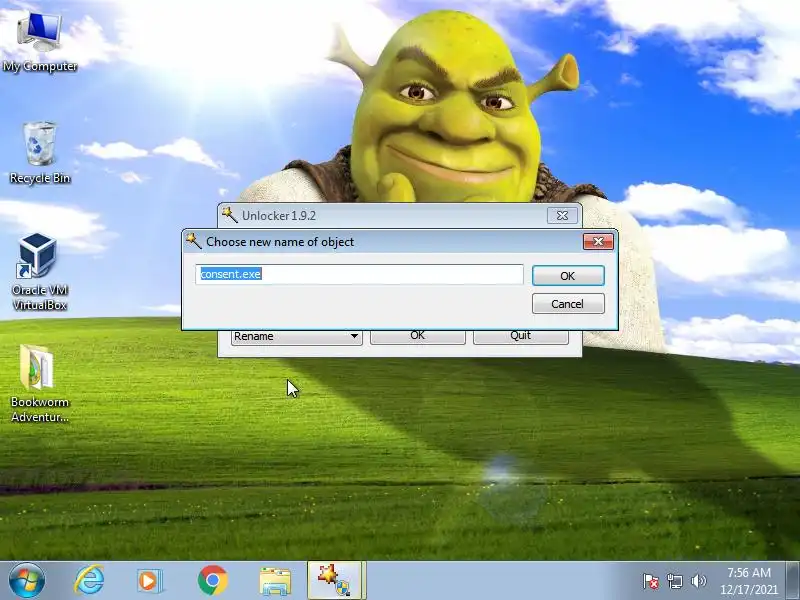
Task: Open Windows Explorer from the taskbar
Action: [275, 581]
